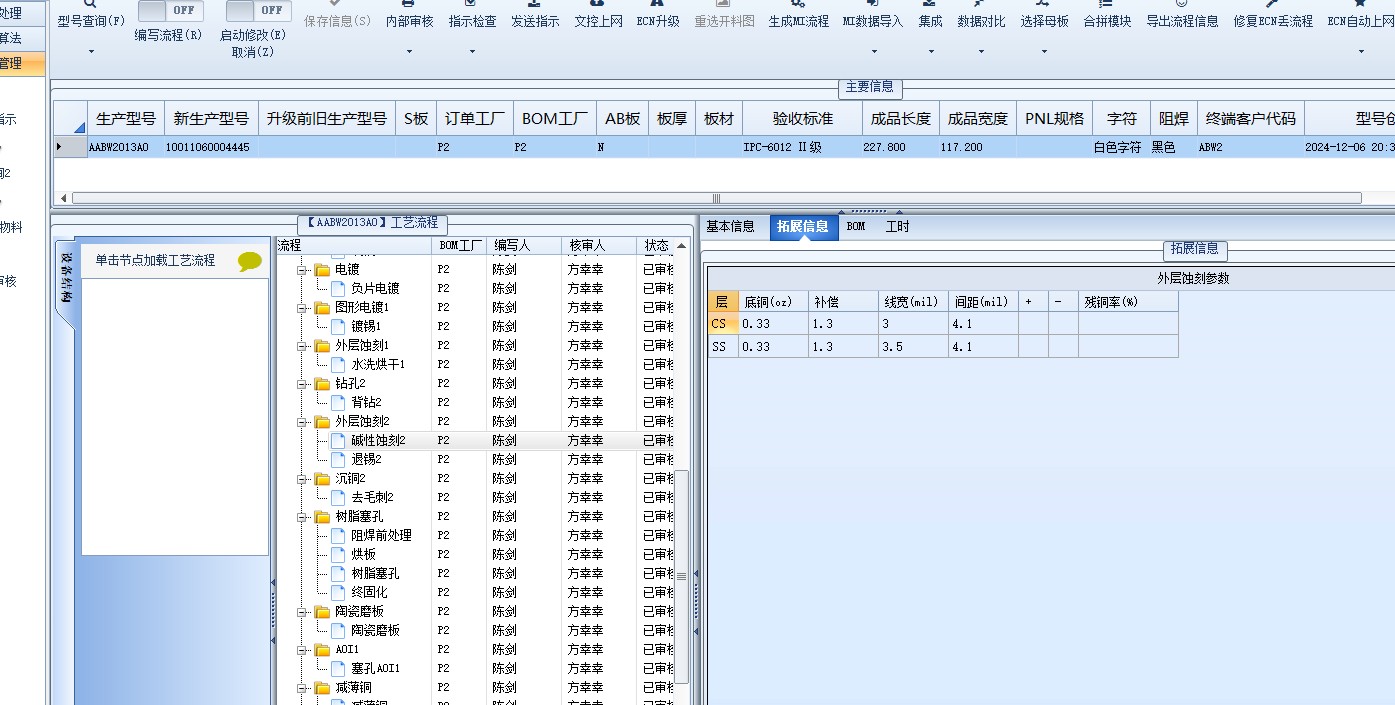Screen dimensions: 1395x705
Task: Collapse the 树脂塞孔 parent node expander
Action: (x=302, y=517)
